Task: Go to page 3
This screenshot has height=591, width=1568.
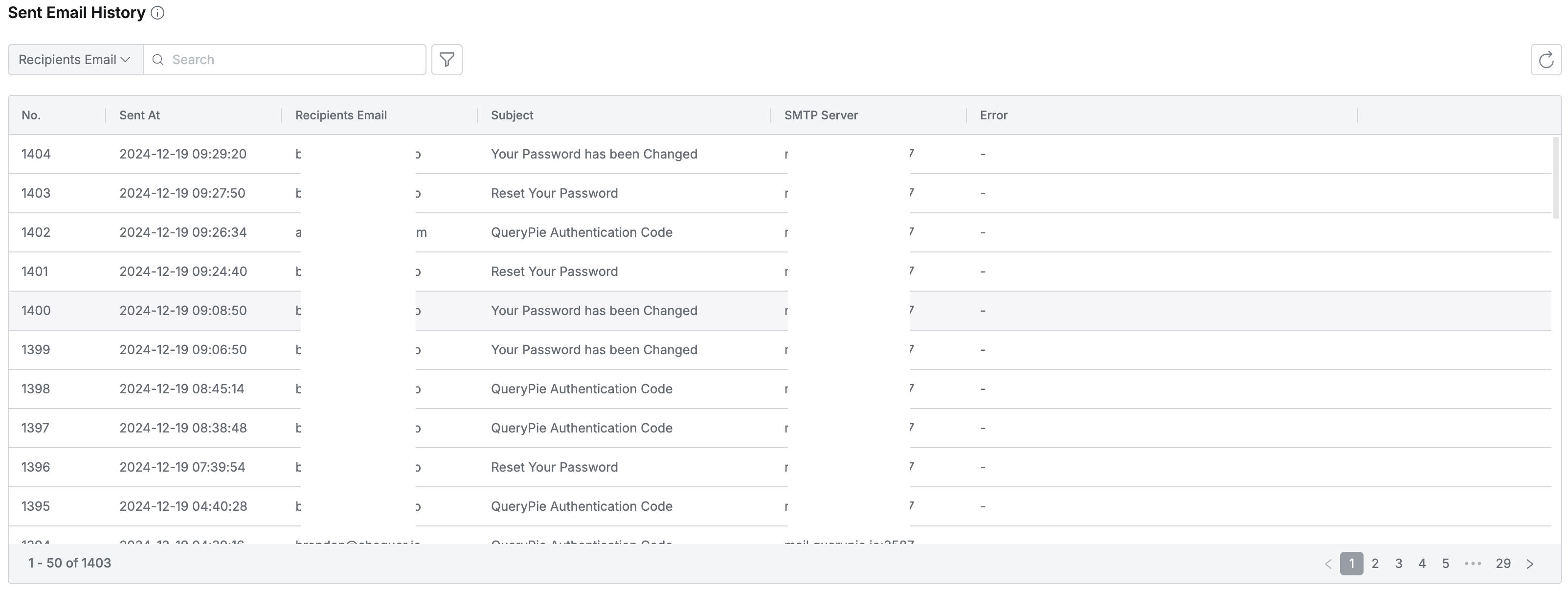Action: pos(1398,564)
